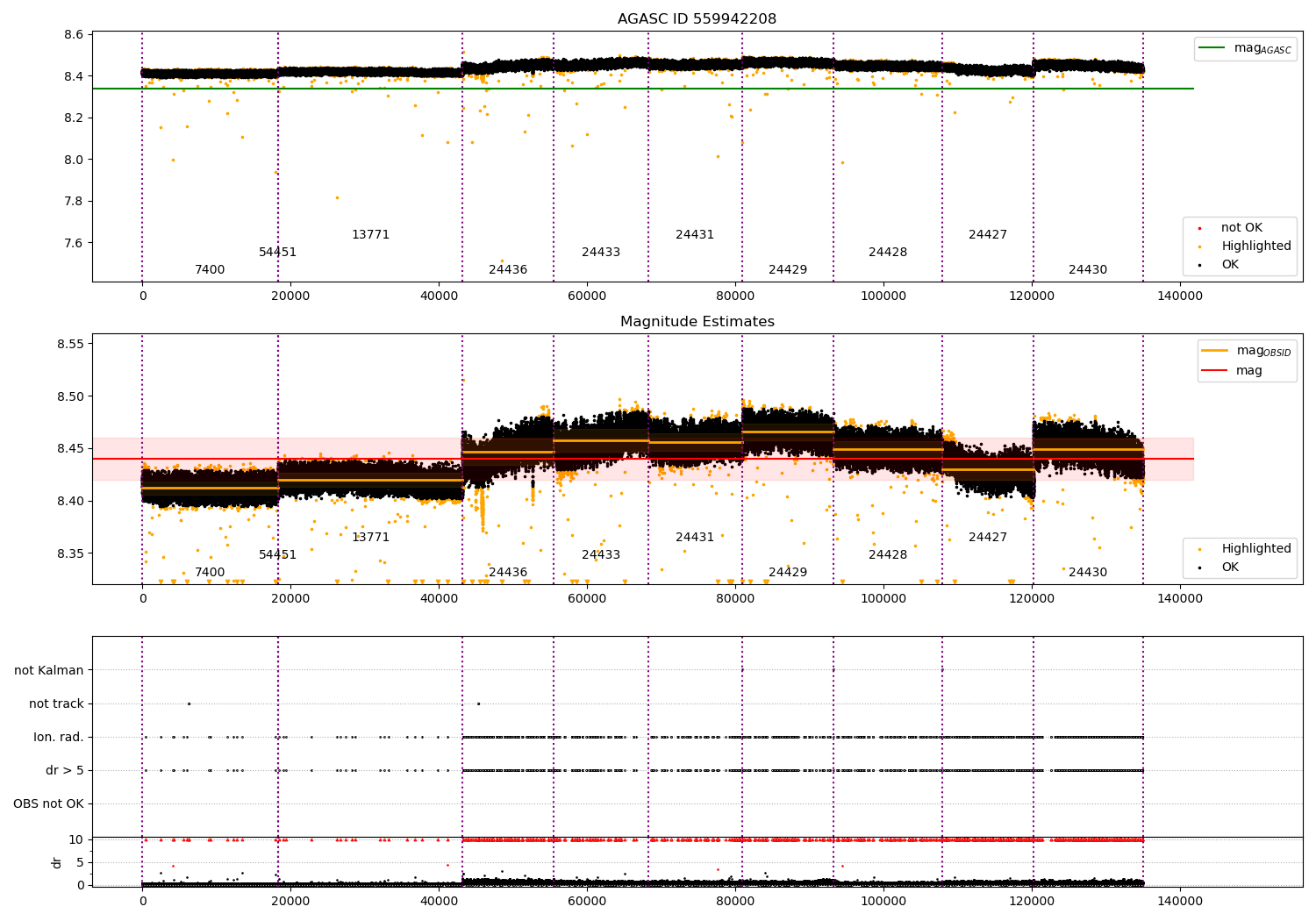Click OBSID label 24427 in the middle plot
The height and width of the screenshot is (921, 1316).
point(988,538)
